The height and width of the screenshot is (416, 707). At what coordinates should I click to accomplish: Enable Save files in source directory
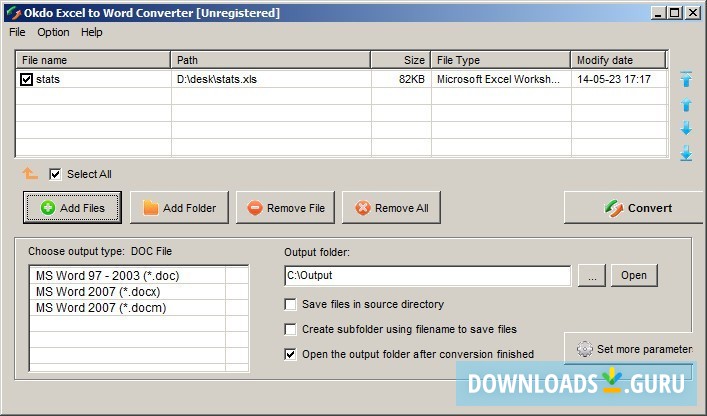coord(290,304)
